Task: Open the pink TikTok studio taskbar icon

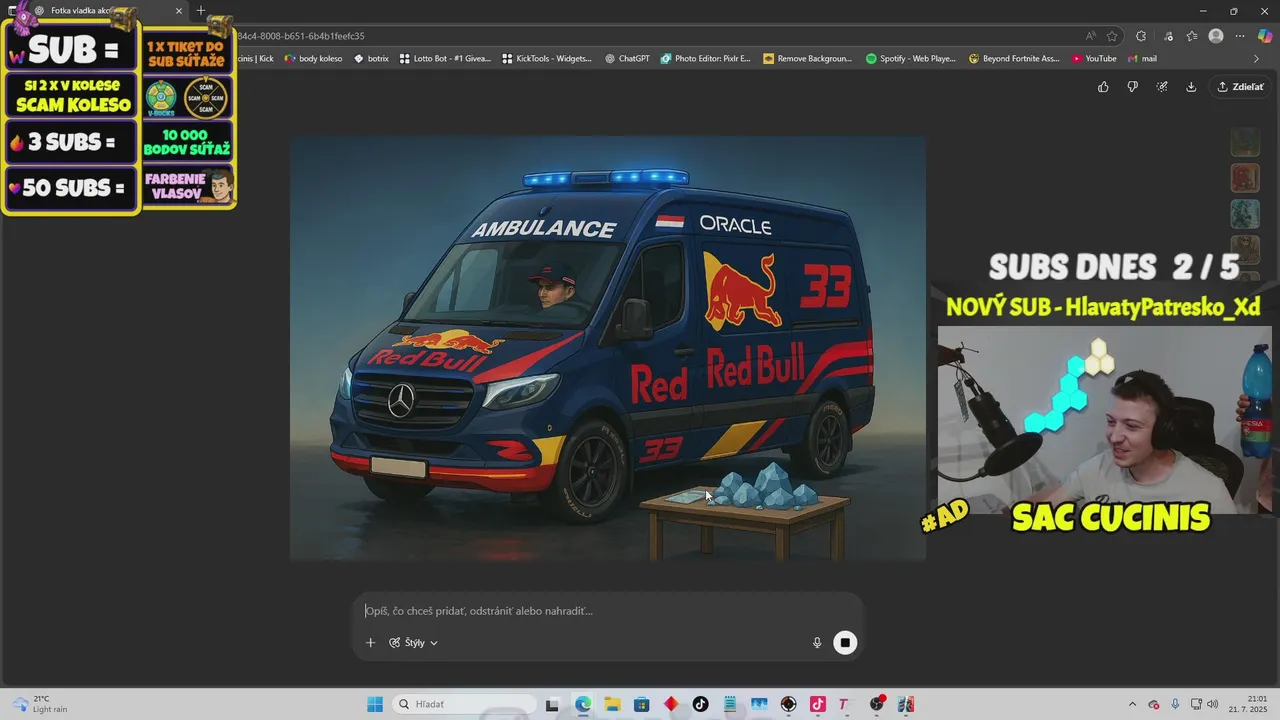Action: [817, 704]
